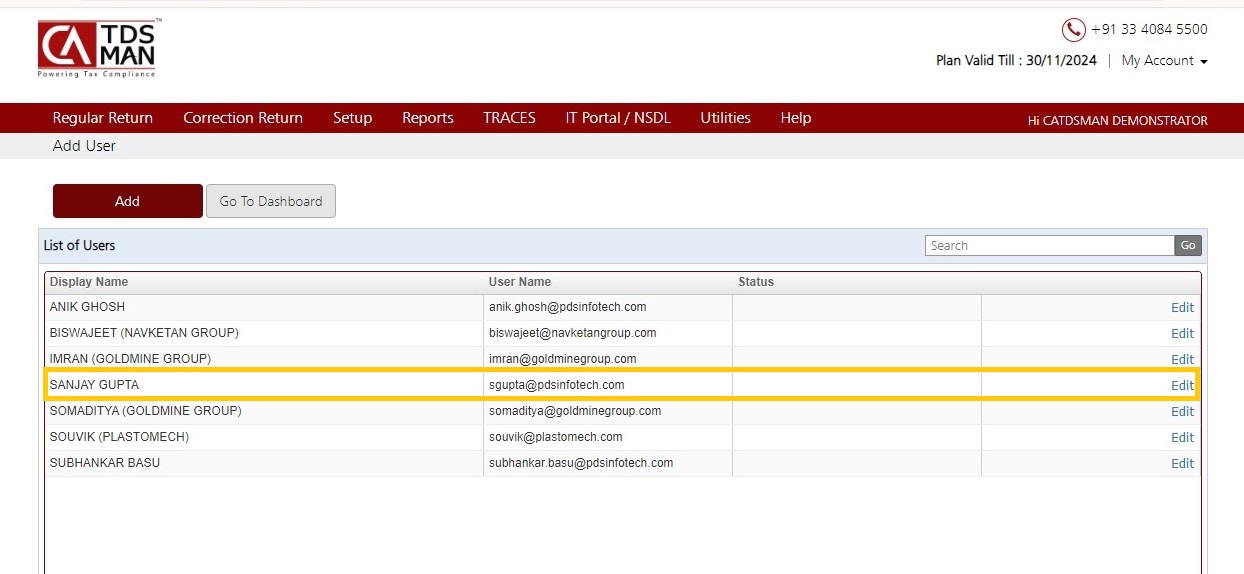Sort by the Display Name column header
Image resolution: width=1244 pixels, height=574 pixels.
click(x=89, y=282)
